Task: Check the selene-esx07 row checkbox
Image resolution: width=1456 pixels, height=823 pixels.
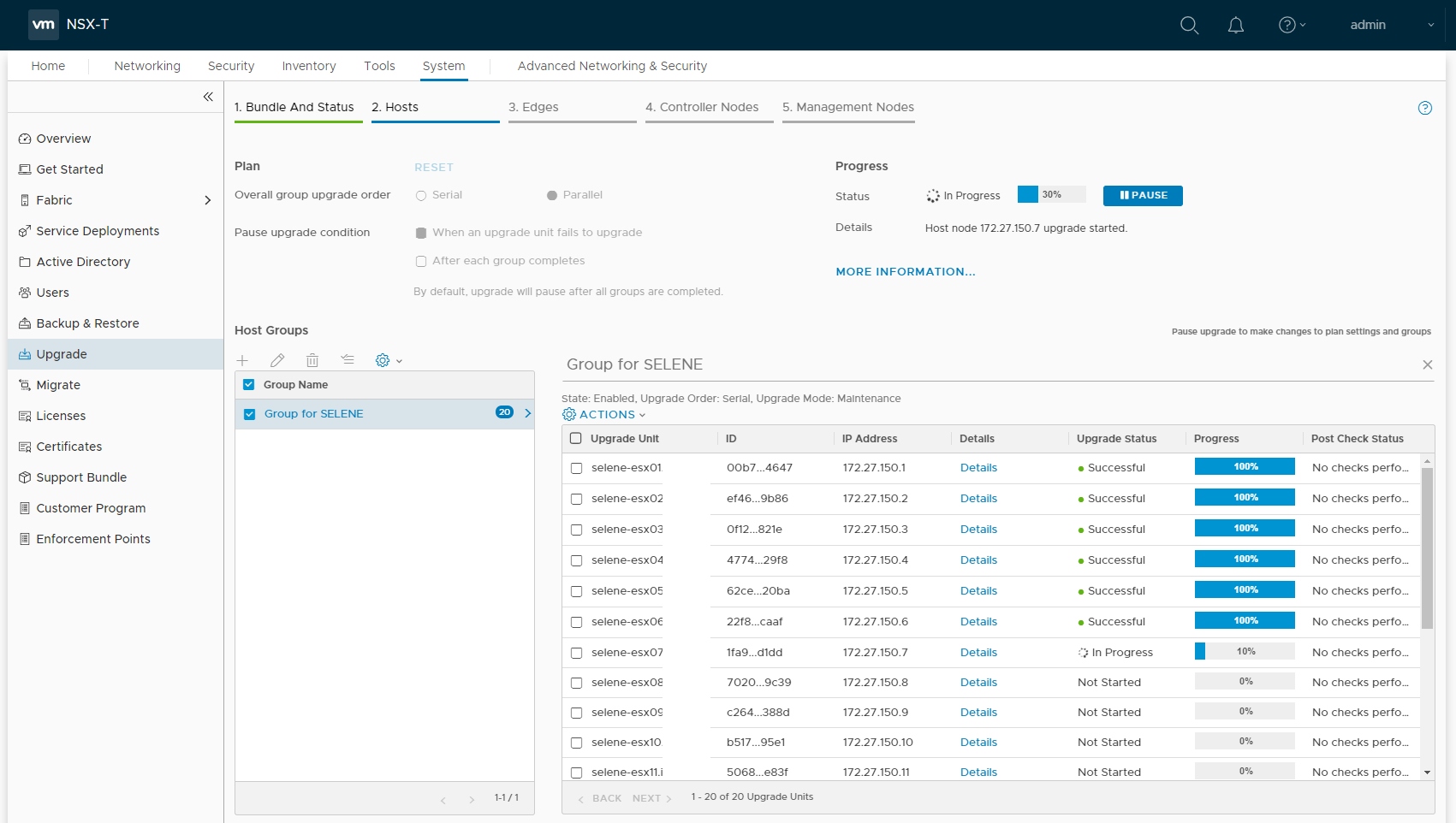Action: click(576, 653)
